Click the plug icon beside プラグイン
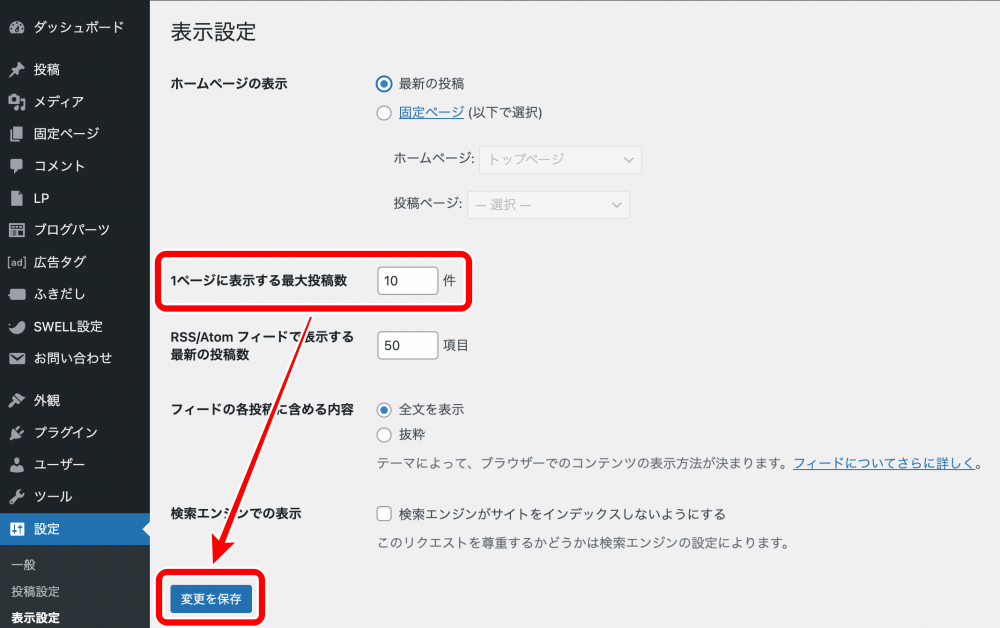This screenshot has height=628, width=1000. [17, 433]
